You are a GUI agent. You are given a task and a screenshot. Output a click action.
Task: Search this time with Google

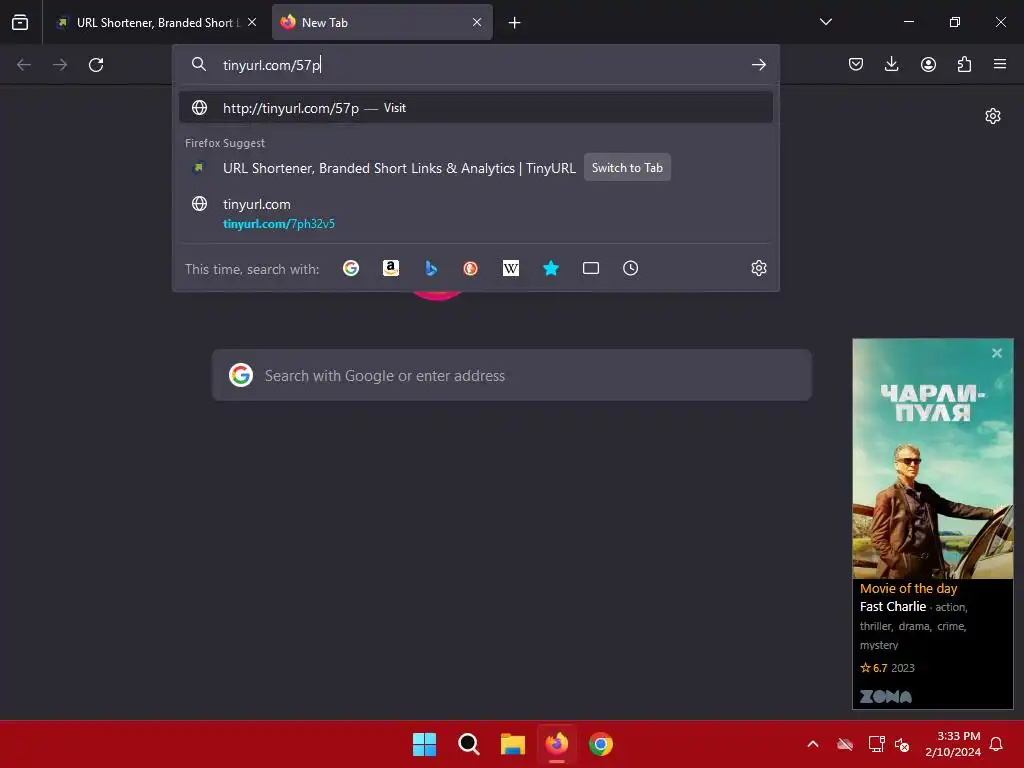pyautogui.click(x=351, y=268)
